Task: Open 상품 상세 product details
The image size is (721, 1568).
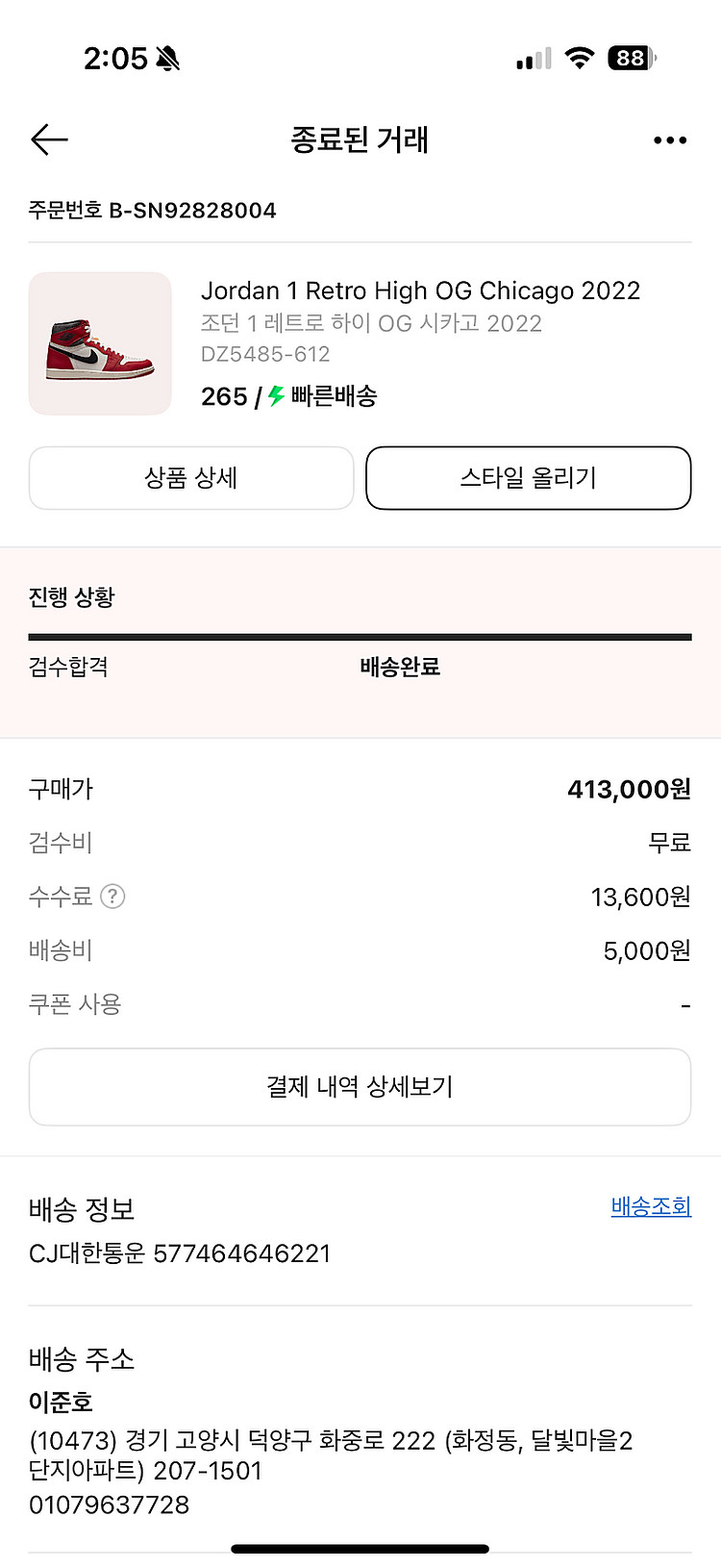Action: tap(191, 478)
